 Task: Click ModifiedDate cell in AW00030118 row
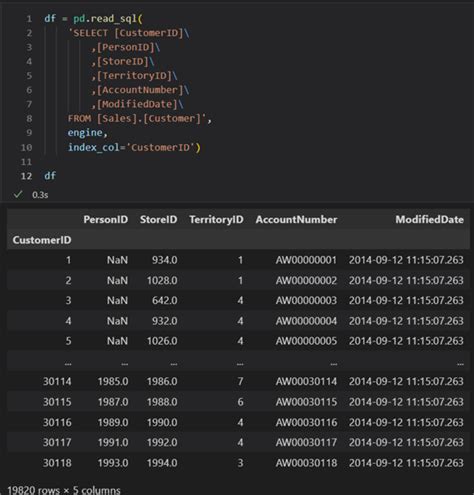406,463
